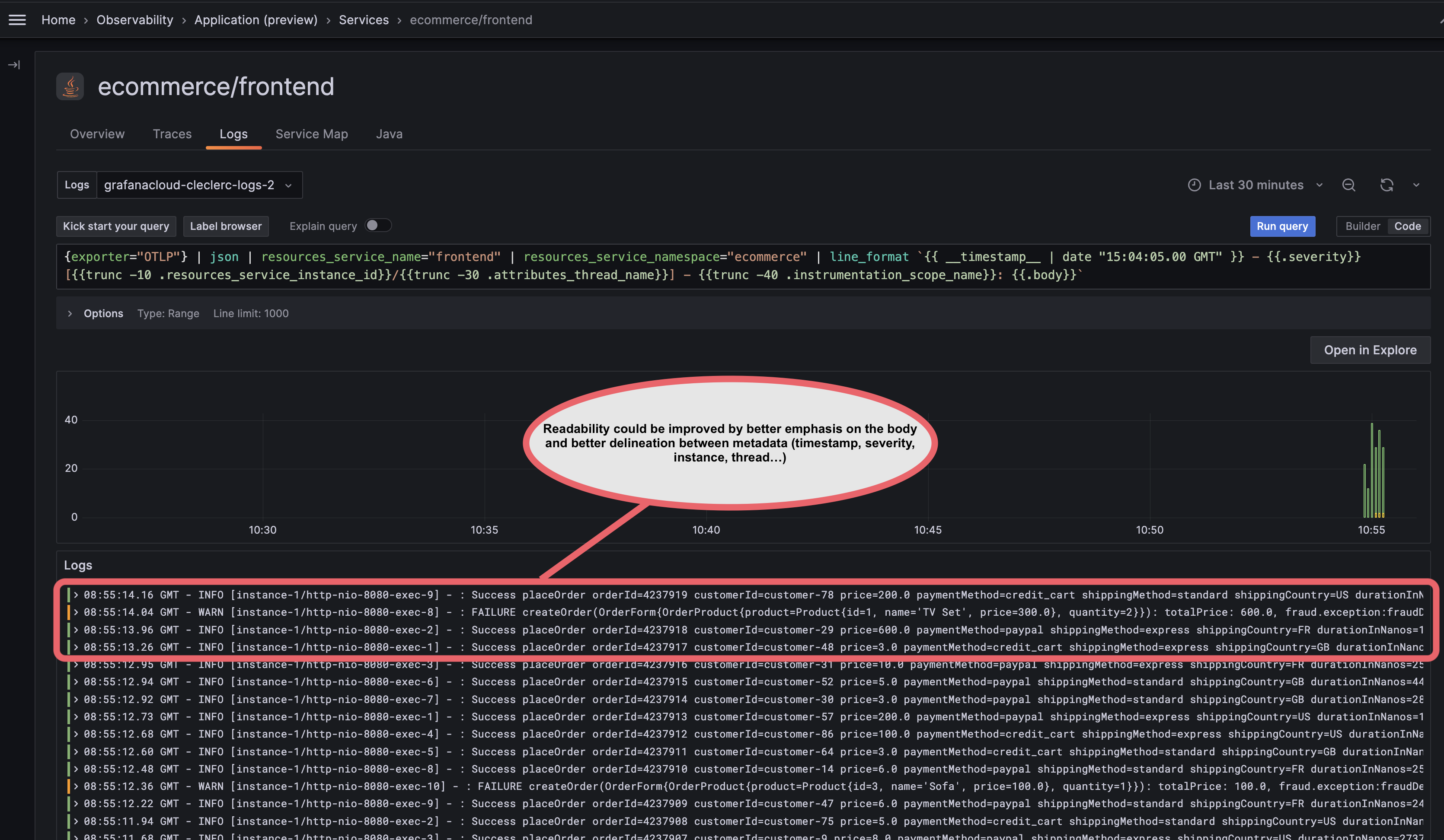
Task: Click the Type: Range text
Action: [169, 313]
